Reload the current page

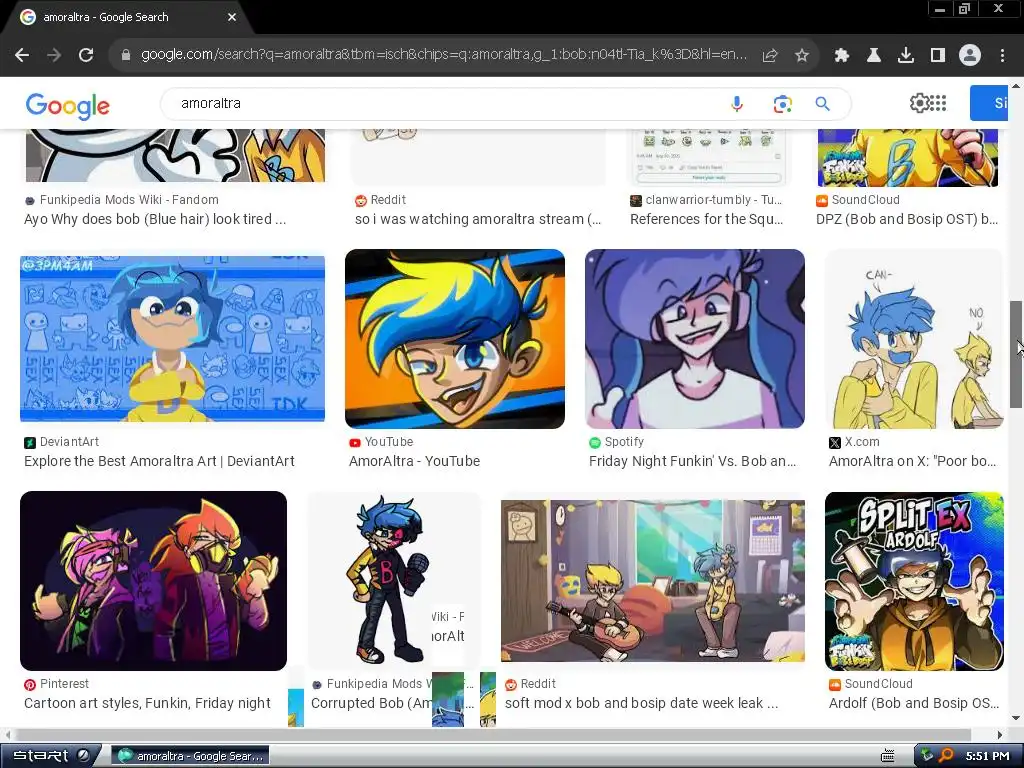click(x=86, y=56)
